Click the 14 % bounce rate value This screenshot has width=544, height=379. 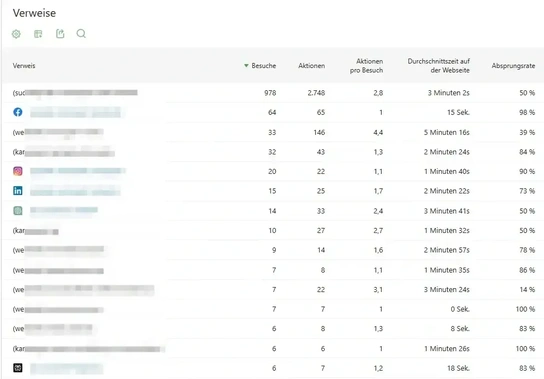click(x=527, y=289)
